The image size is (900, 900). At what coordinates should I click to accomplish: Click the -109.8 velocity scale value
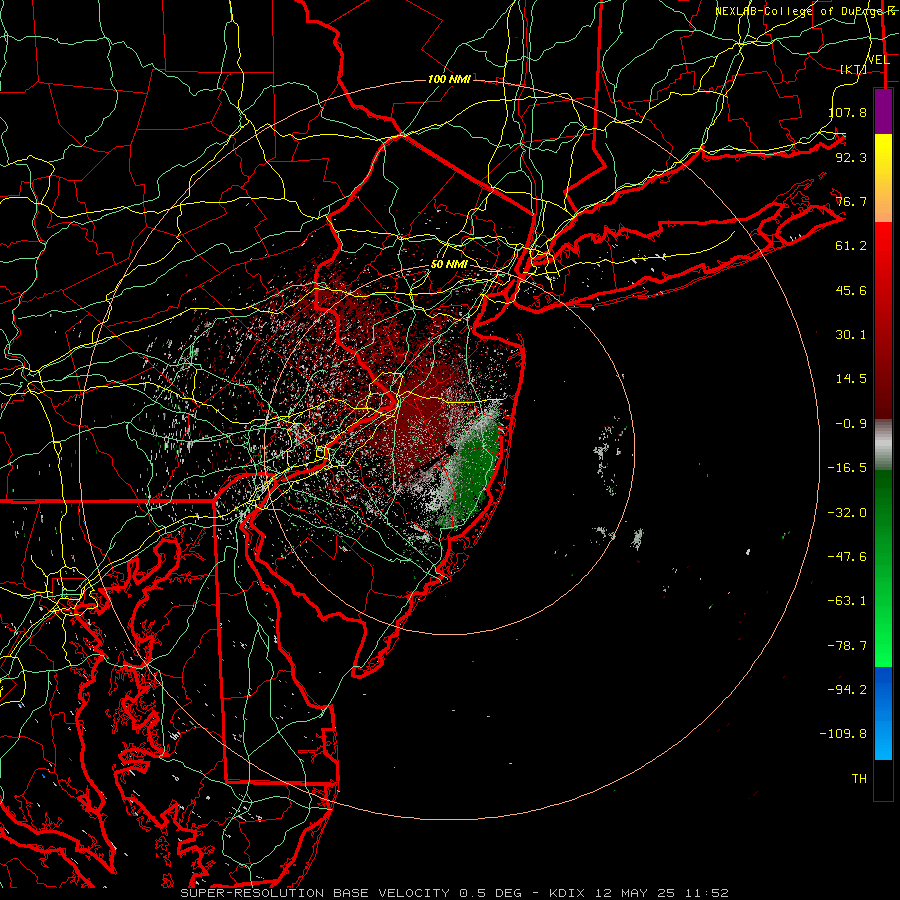point(843,734)
